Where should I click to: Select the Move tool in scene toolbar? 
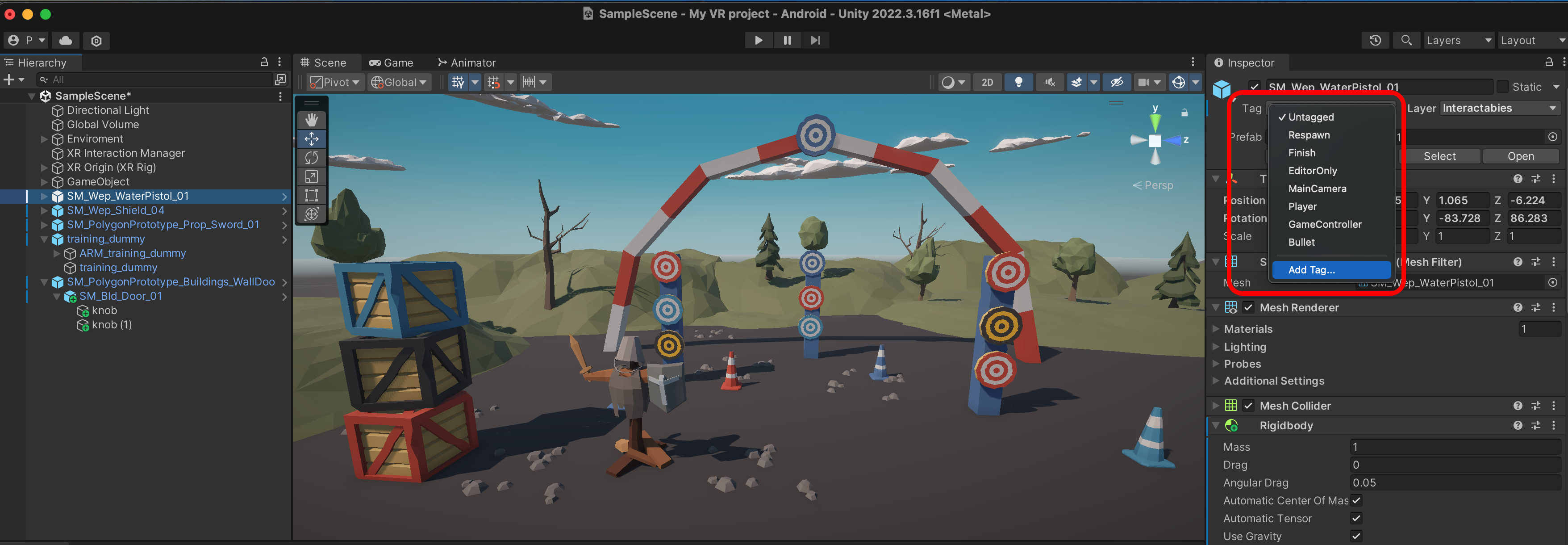[x=312, y=139]
